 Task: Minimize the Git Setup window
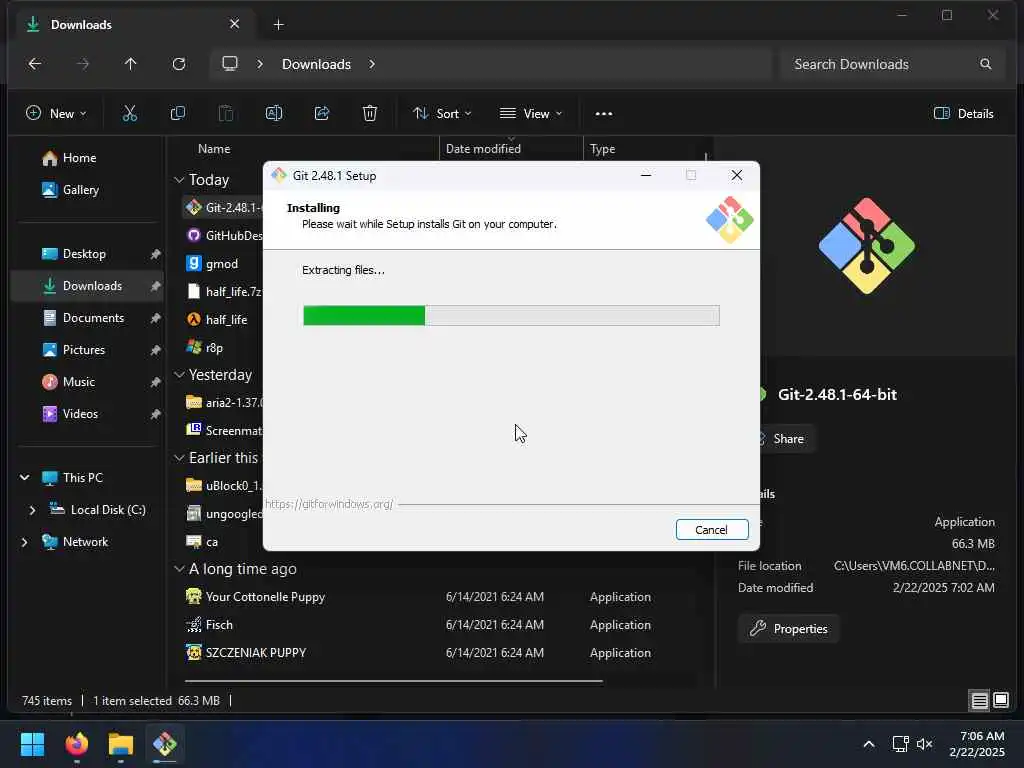coord(646,175)
